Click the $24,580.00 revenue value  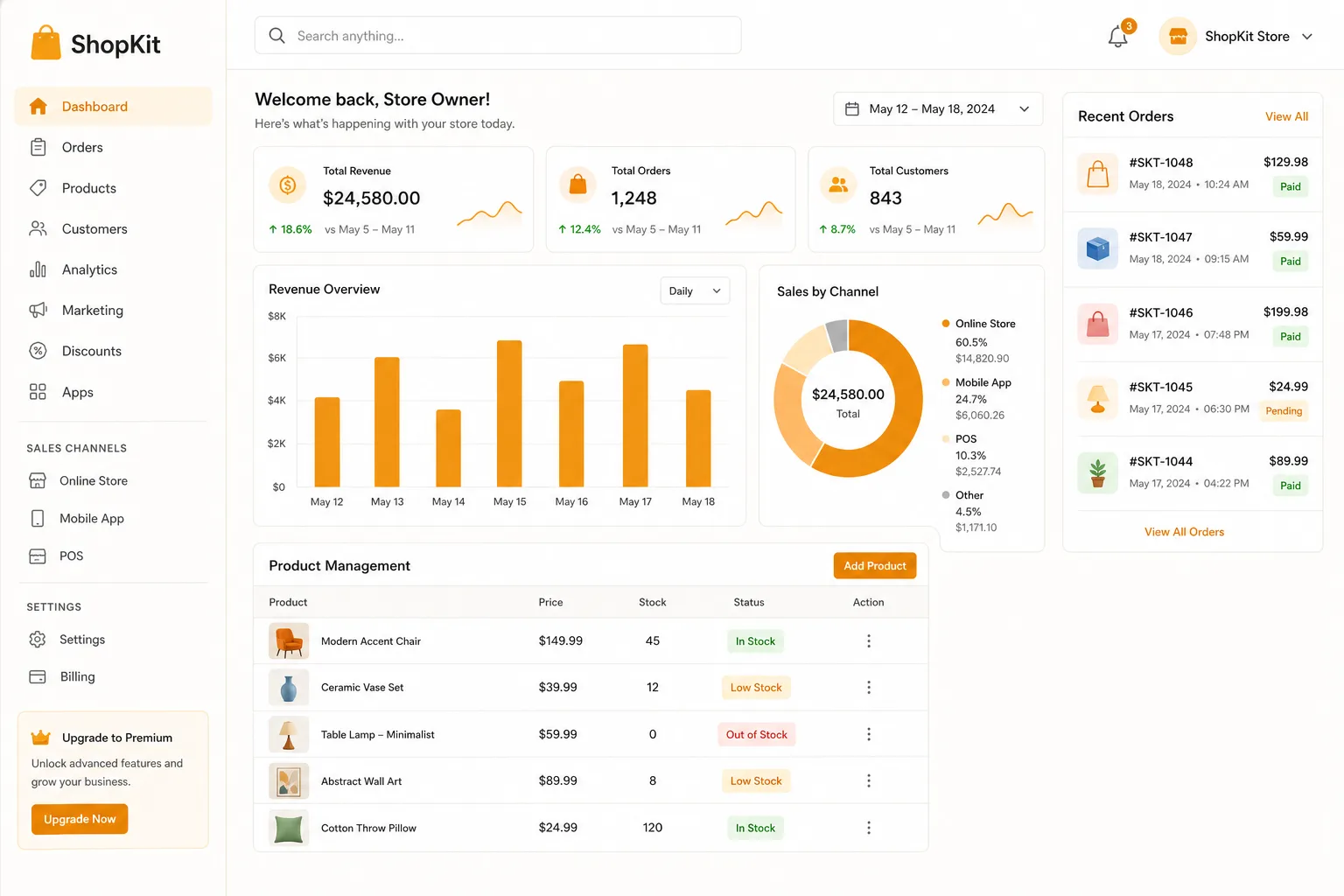[x=372, y=199]
